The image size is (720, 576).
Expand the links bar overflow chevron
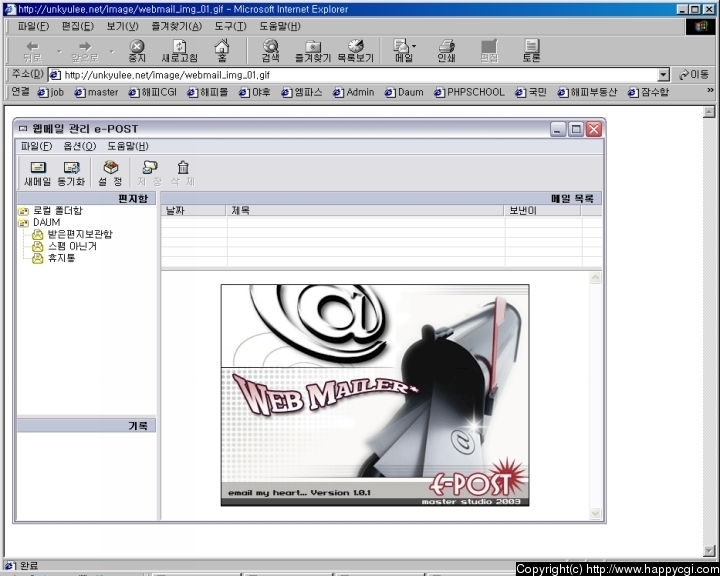[710, 90]
